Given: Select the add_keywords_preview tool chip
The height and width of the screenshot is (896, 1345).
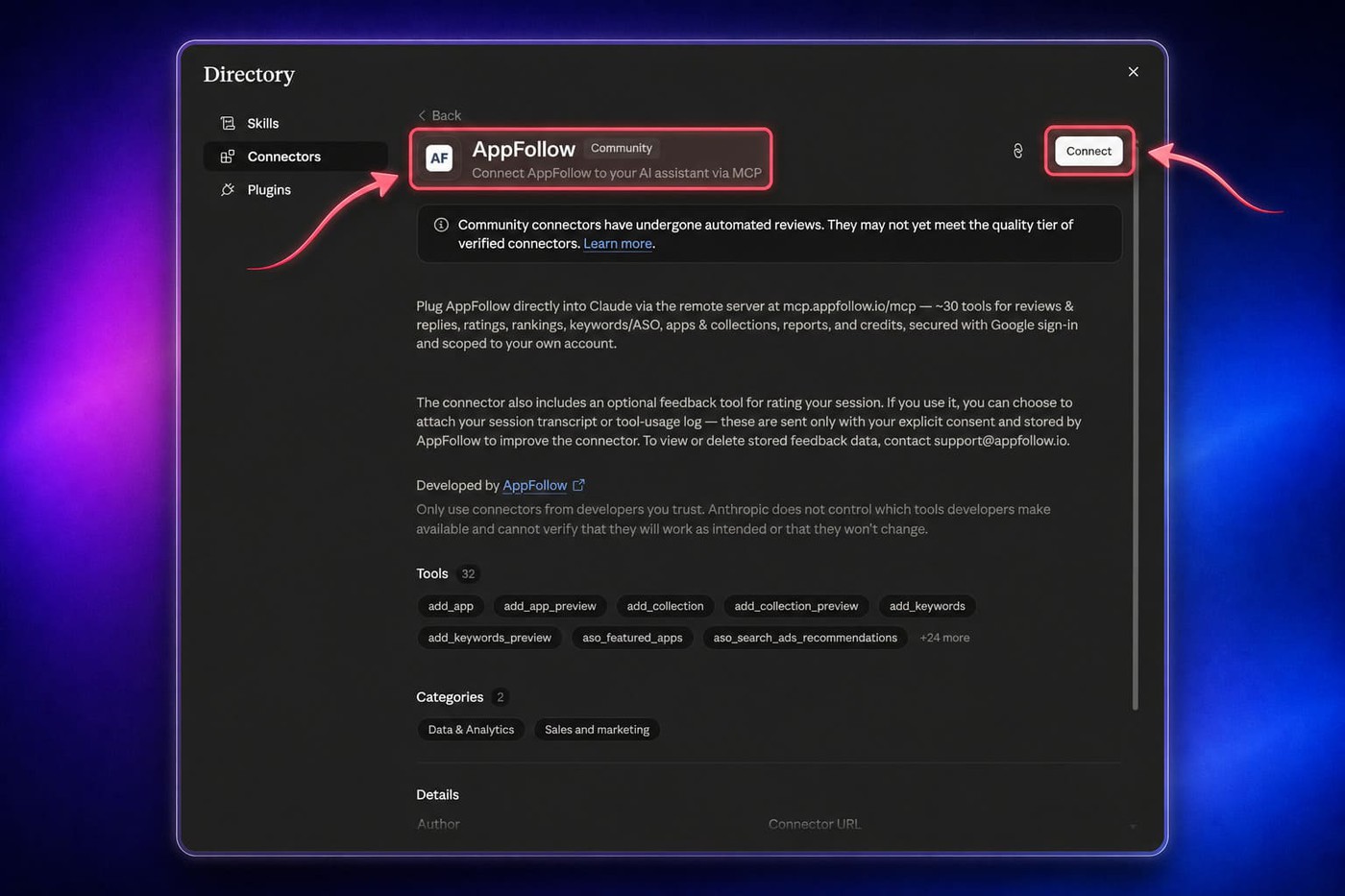Looking at the screenshot, I should [489, 638].
